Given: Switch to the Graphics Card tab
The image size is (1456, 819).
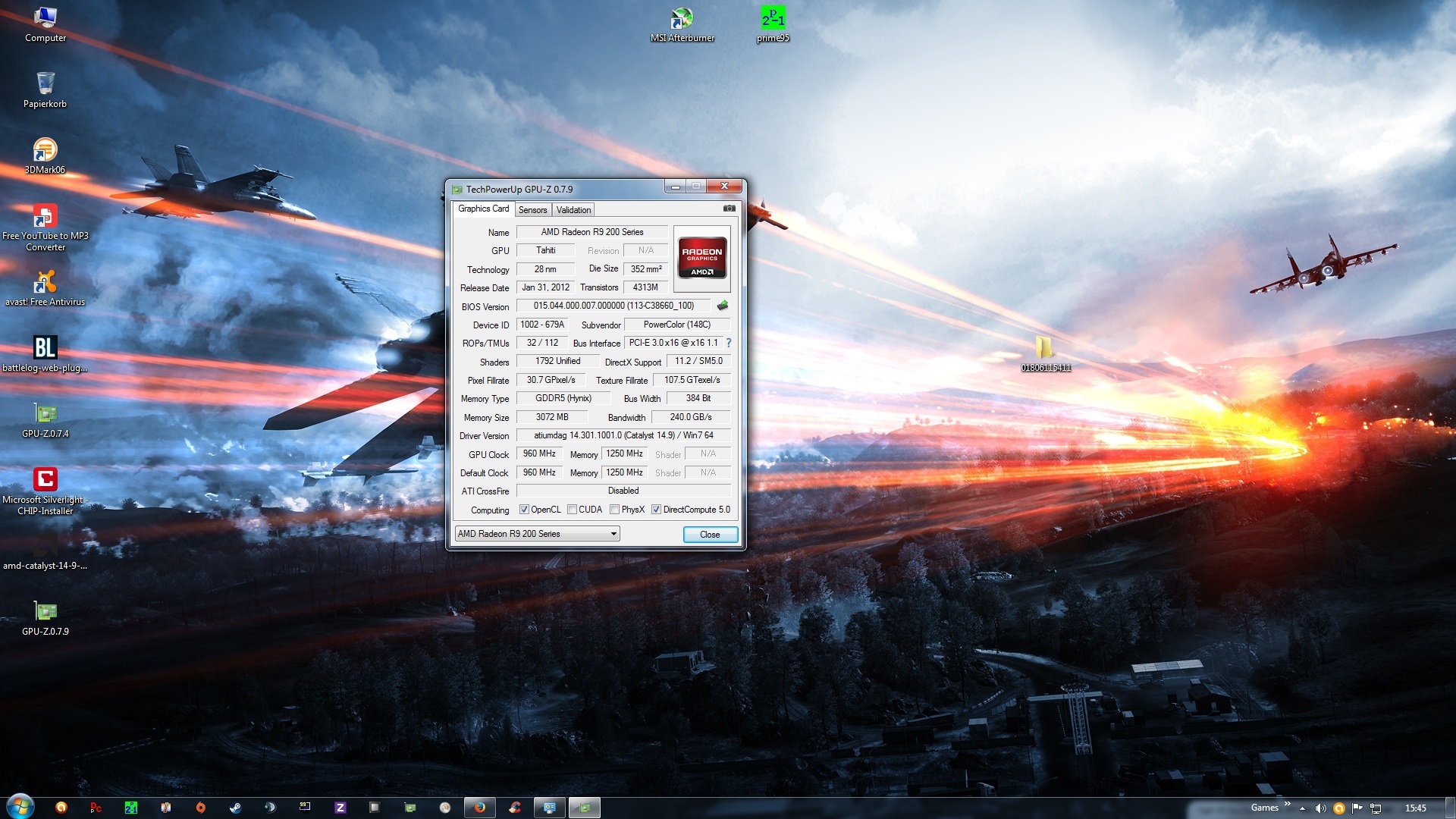Looking at the screenshot, I should point(483,209).
